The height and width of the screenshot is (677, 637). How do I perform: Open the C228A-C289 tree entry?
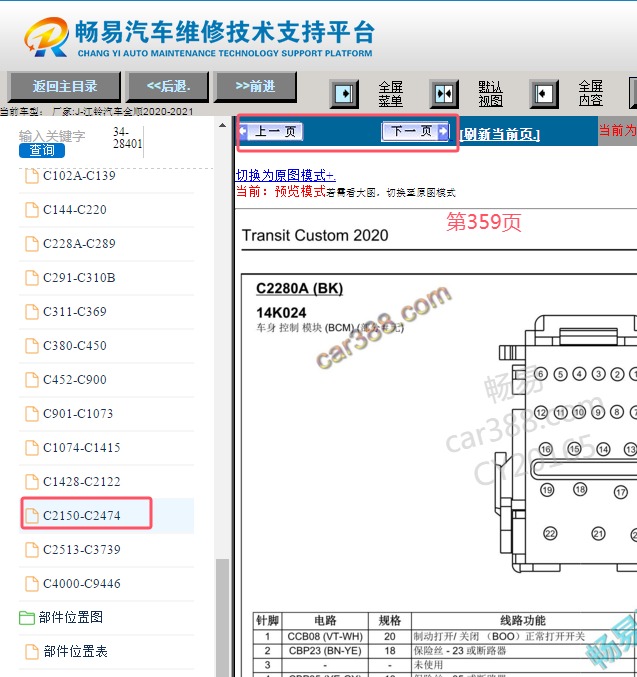(79, 244)
